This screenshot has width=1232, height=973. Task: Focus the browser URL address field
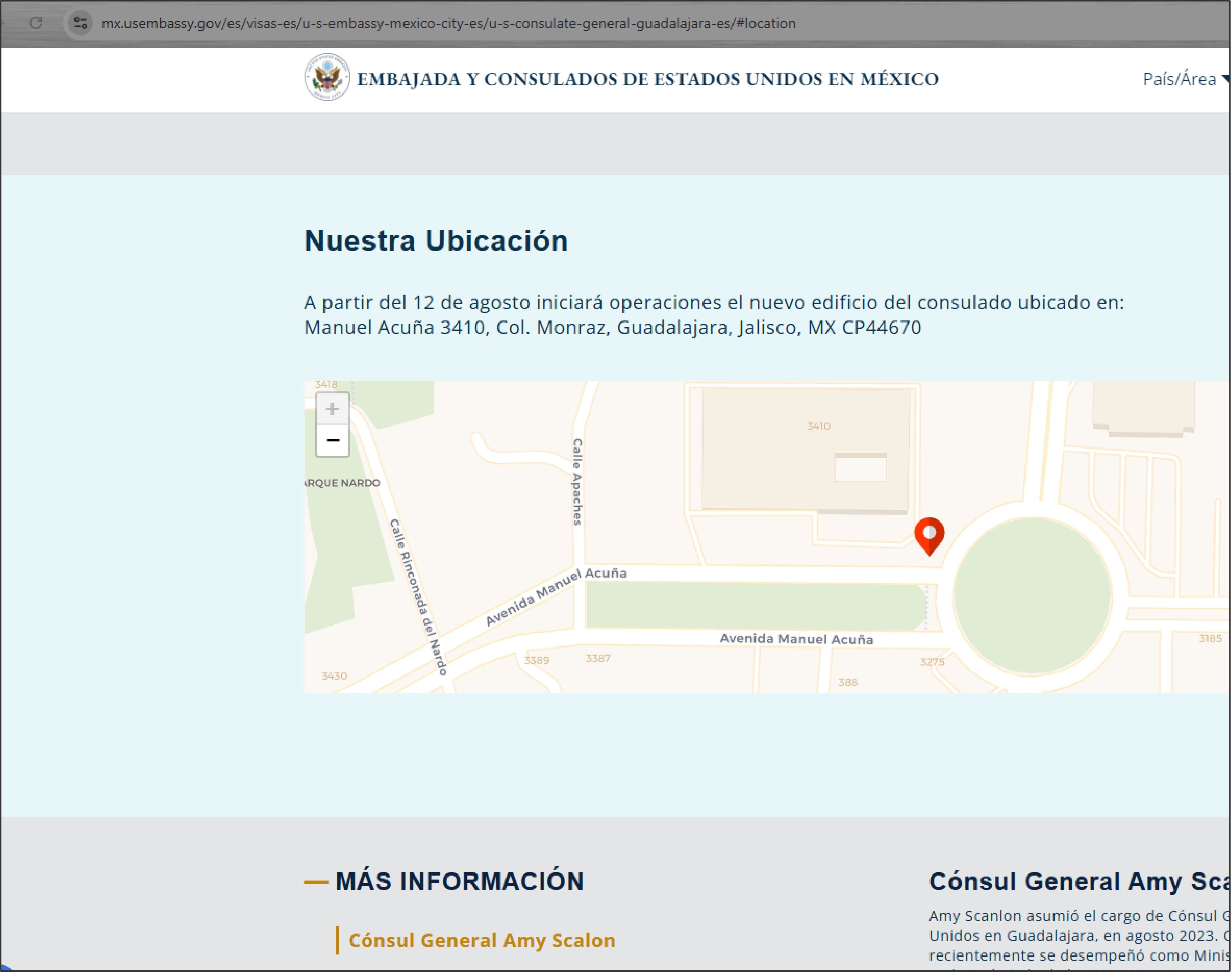[448, 23]
